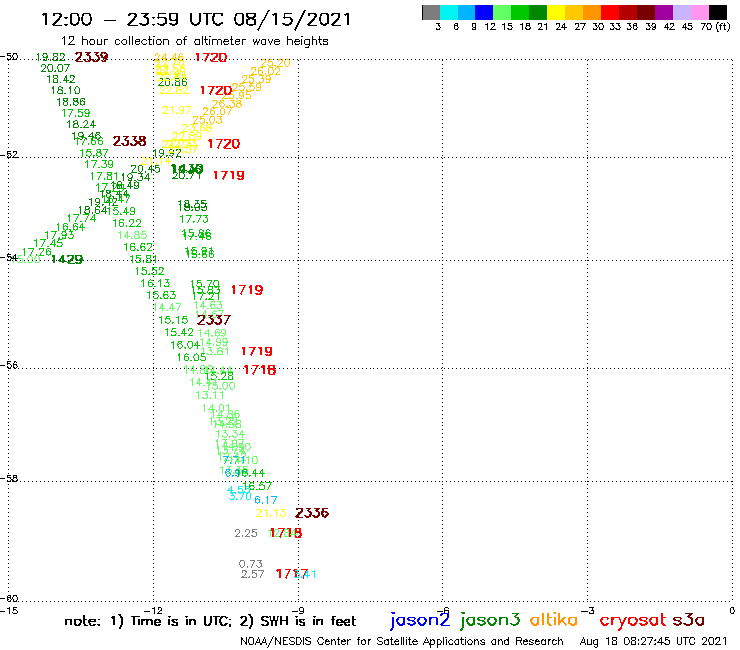This screenshot has width=740, height=650.
Task: Click the time marker '2338'
Action: (129, 141)
